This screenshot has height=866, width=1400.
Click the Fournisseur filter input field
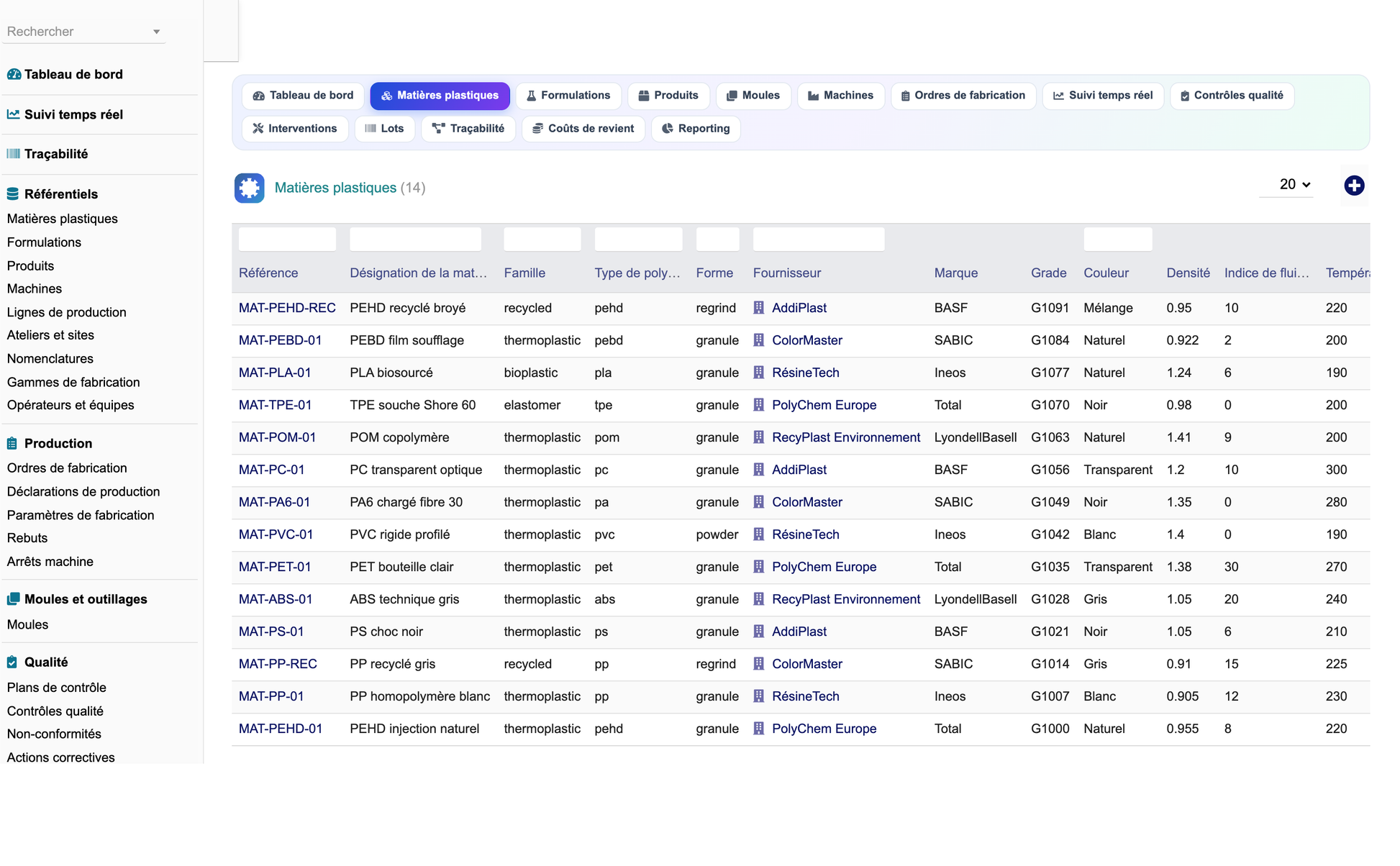(819, 240)
